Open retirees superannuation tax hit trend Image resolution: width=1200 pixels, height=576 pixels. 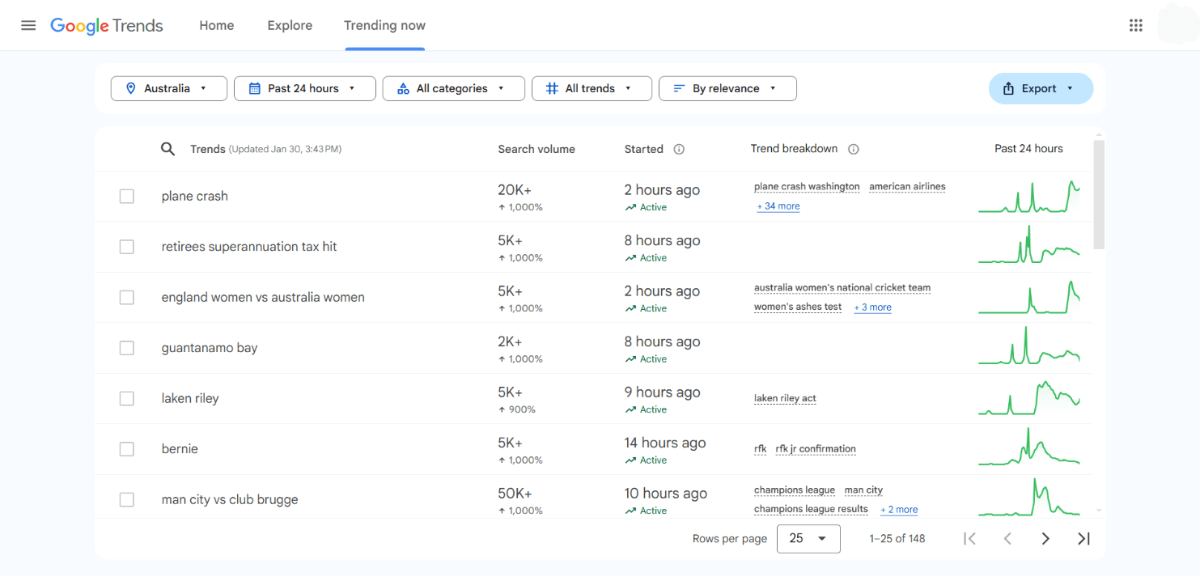[249, 246]
